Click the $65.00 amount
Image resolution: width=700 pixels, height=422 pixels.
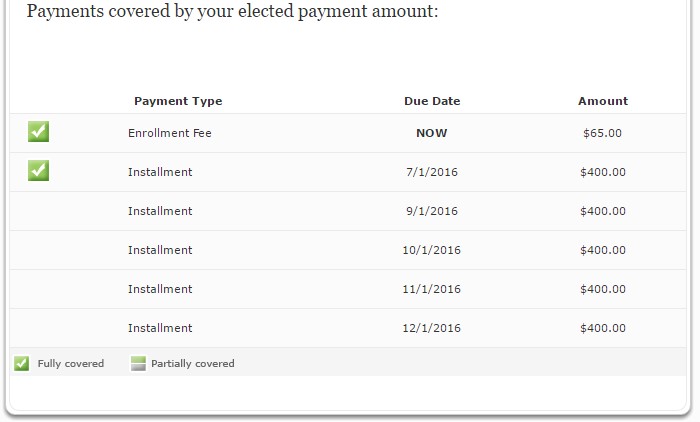tap(602, 133)
